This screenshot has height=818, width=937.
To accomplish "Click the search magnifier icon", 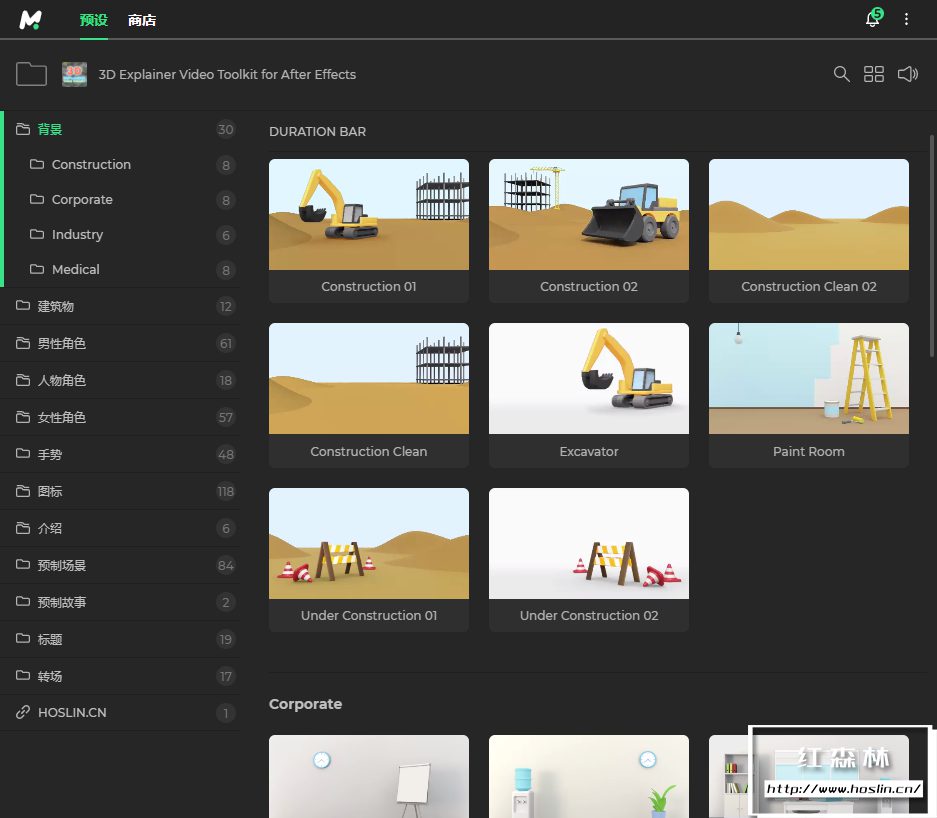I will pos(842,74).
